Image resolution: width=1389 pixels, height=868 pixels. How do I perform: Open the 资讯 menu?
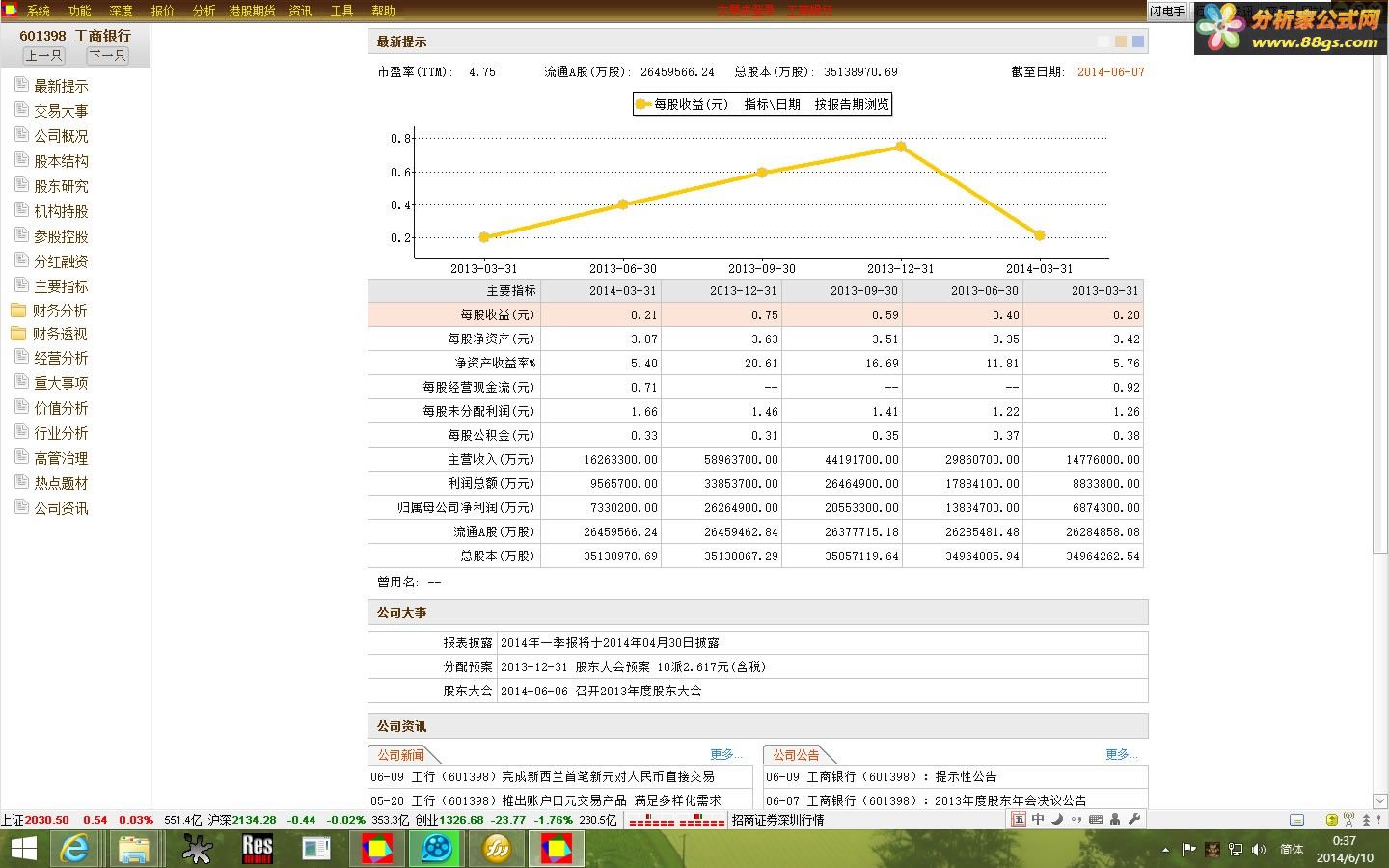point(300,11)
